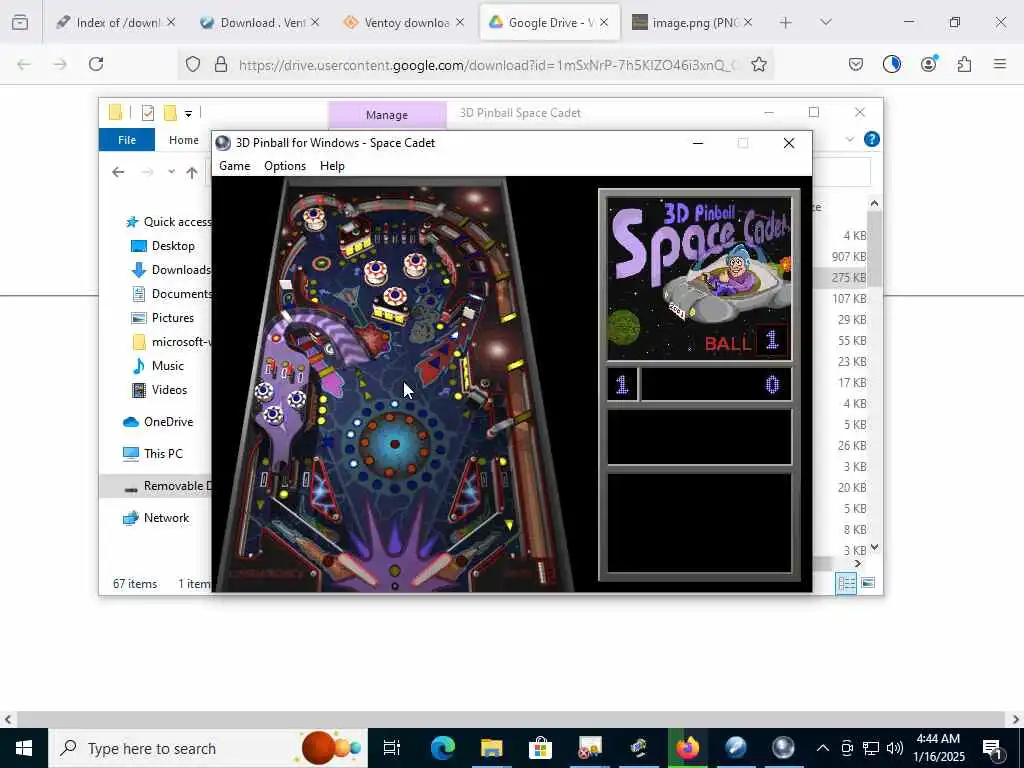Click the Firefox address bar URL

[488, 65]
